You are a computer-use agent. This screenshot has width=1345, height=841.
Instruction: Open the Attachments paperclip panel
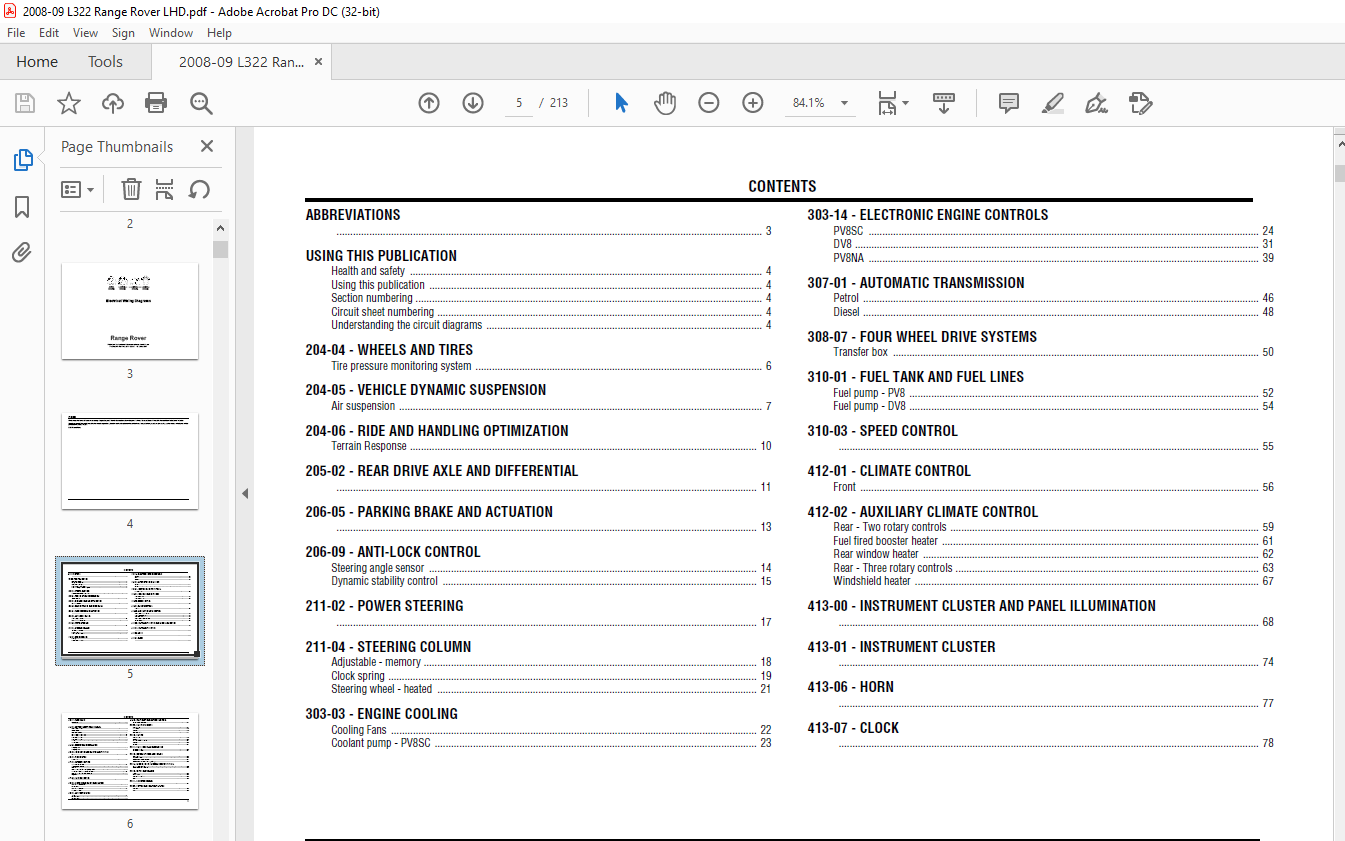coord(22,252)
